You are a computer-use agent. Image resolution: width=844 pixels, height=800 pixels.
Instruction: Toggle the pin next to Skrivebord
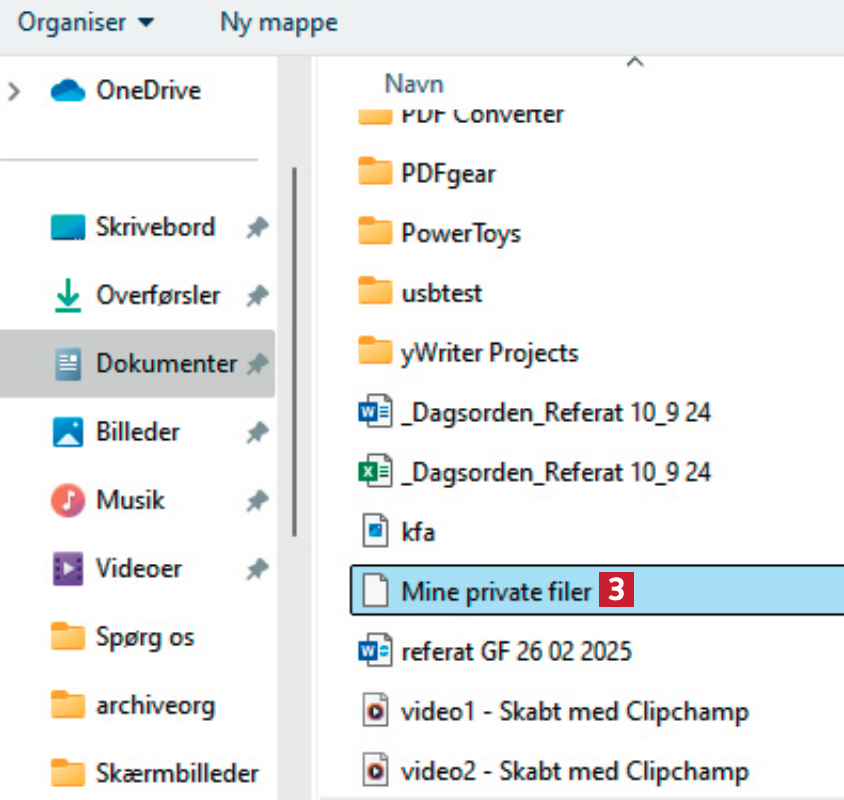click(x=257, y=228)
